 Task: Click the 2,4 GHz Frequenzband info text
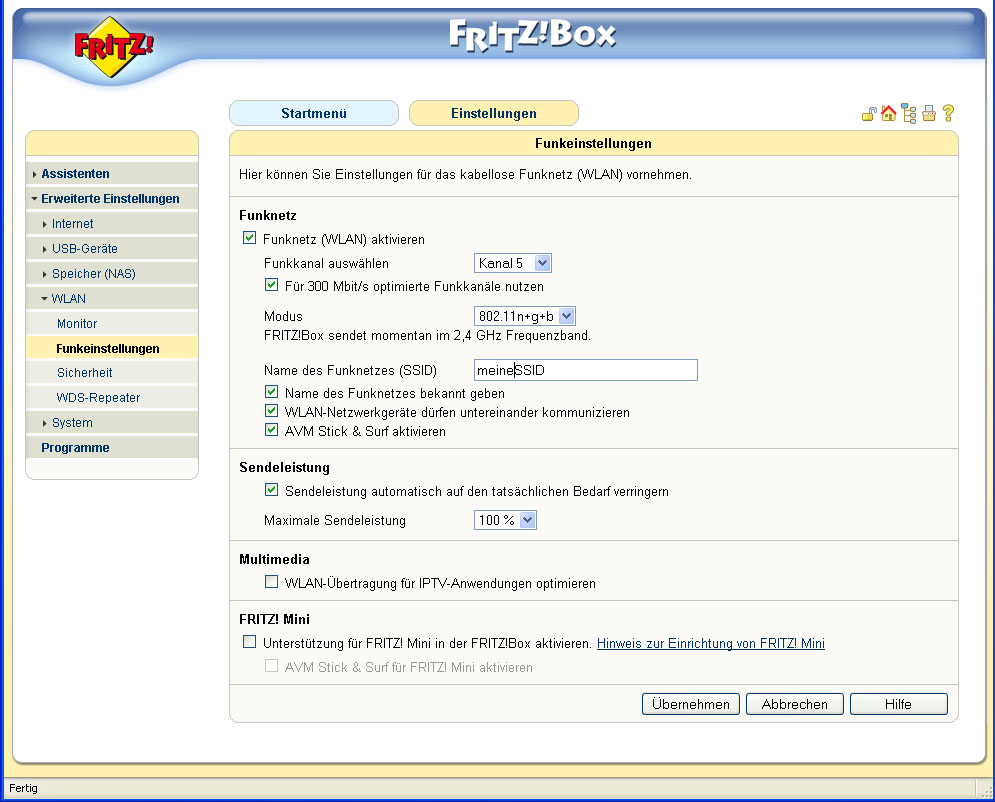pyautogui.click(x=427, y=336)
